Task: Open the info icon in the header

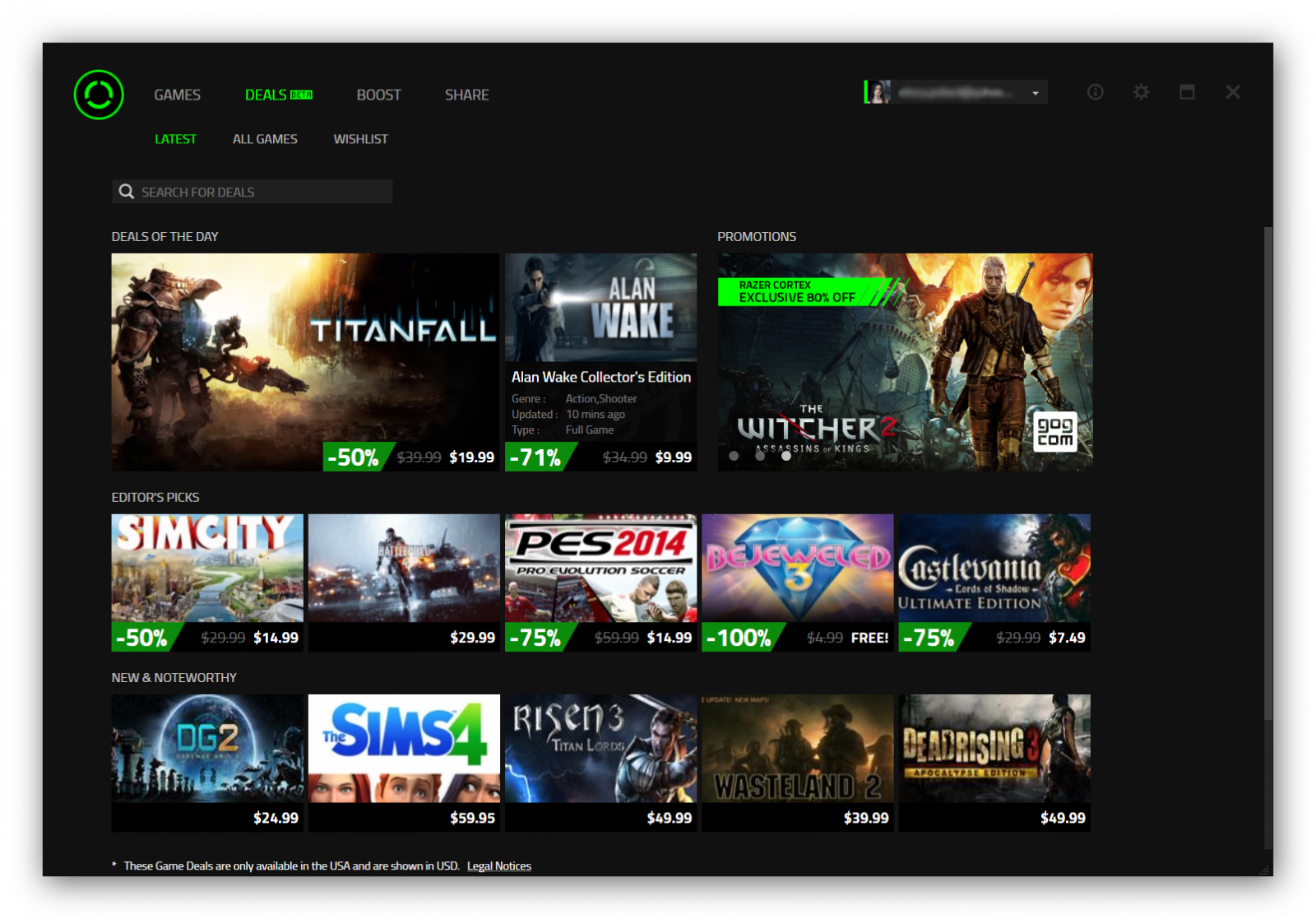Action: (1095, 92)
